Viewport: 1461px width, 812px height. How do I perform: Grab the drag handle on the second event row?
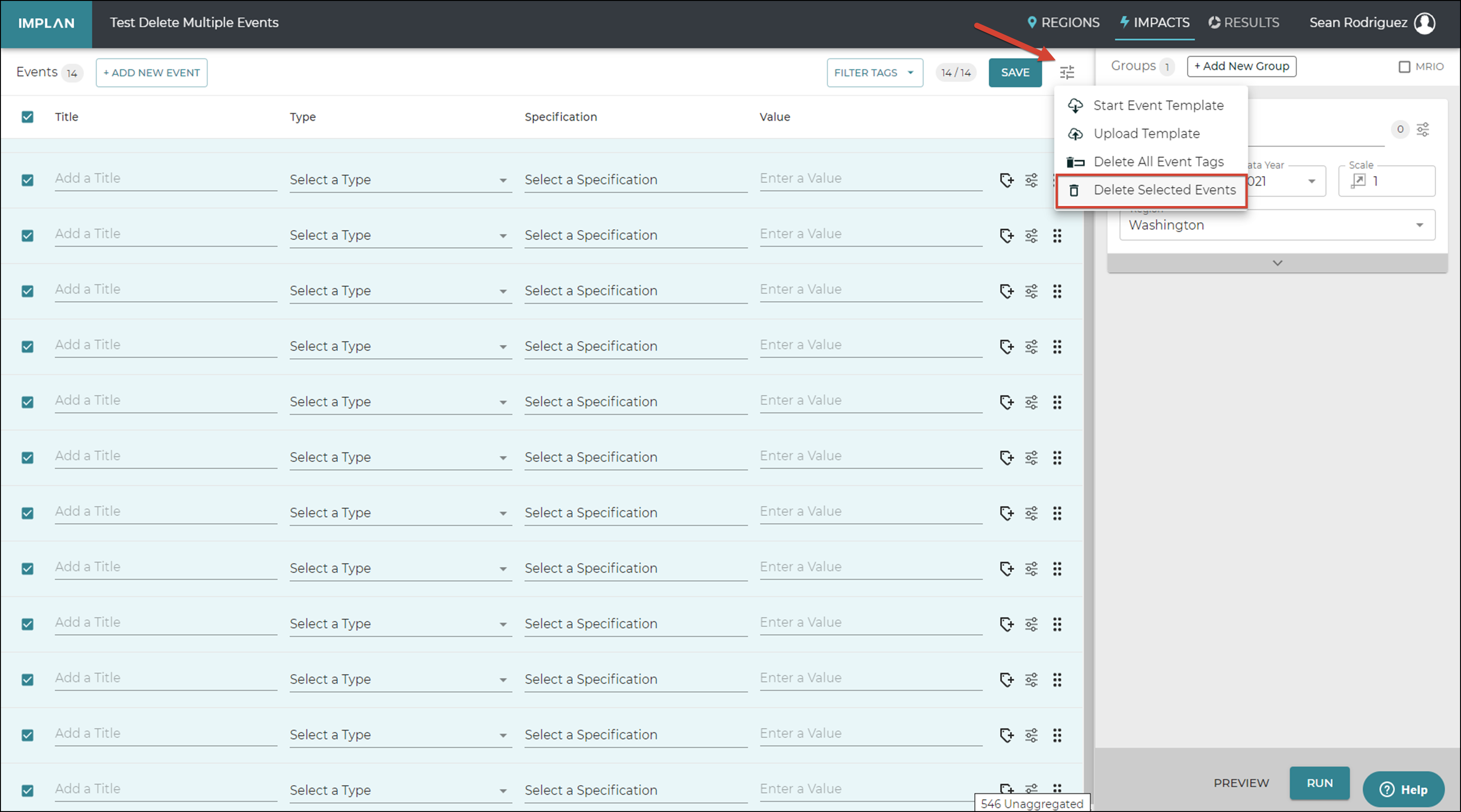point(1057,236)
